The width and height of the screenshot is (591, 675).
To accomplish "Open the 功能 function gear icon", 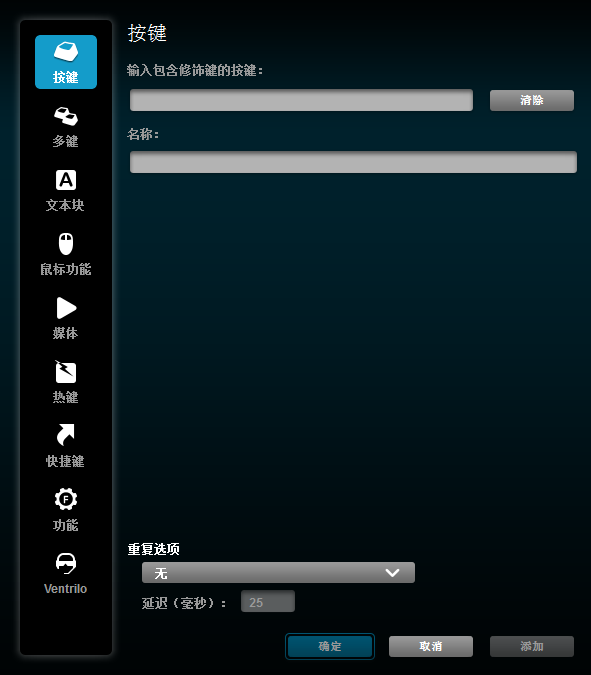I will (66, 499).
